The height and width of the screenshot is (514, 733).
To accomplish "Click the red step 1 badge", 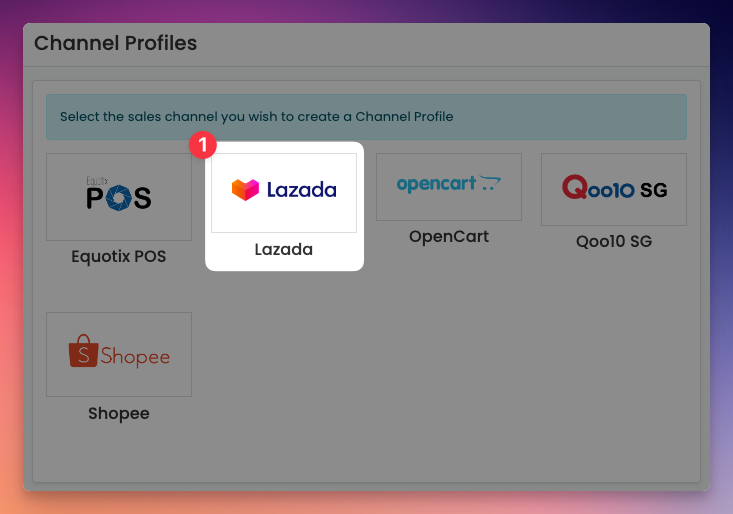I will point(202,145).
